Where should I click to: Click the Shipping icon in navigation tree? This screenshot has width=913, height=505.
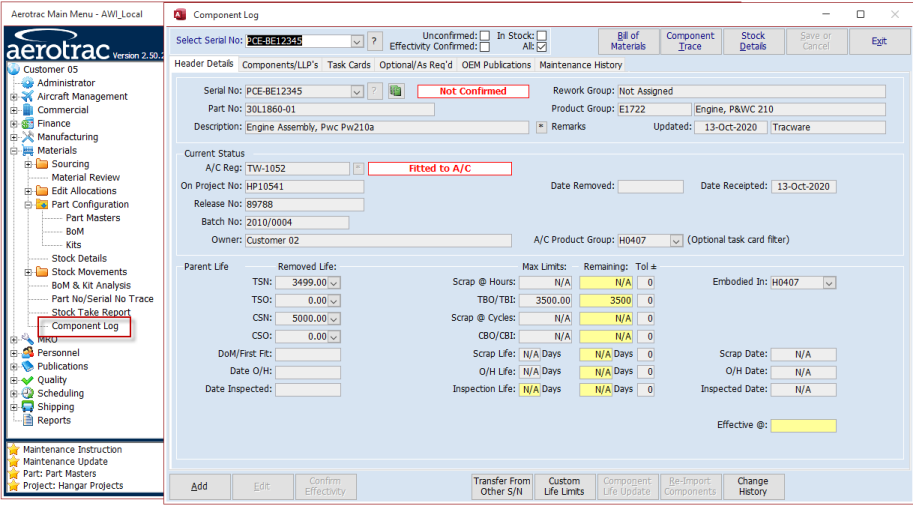point(27,407)
